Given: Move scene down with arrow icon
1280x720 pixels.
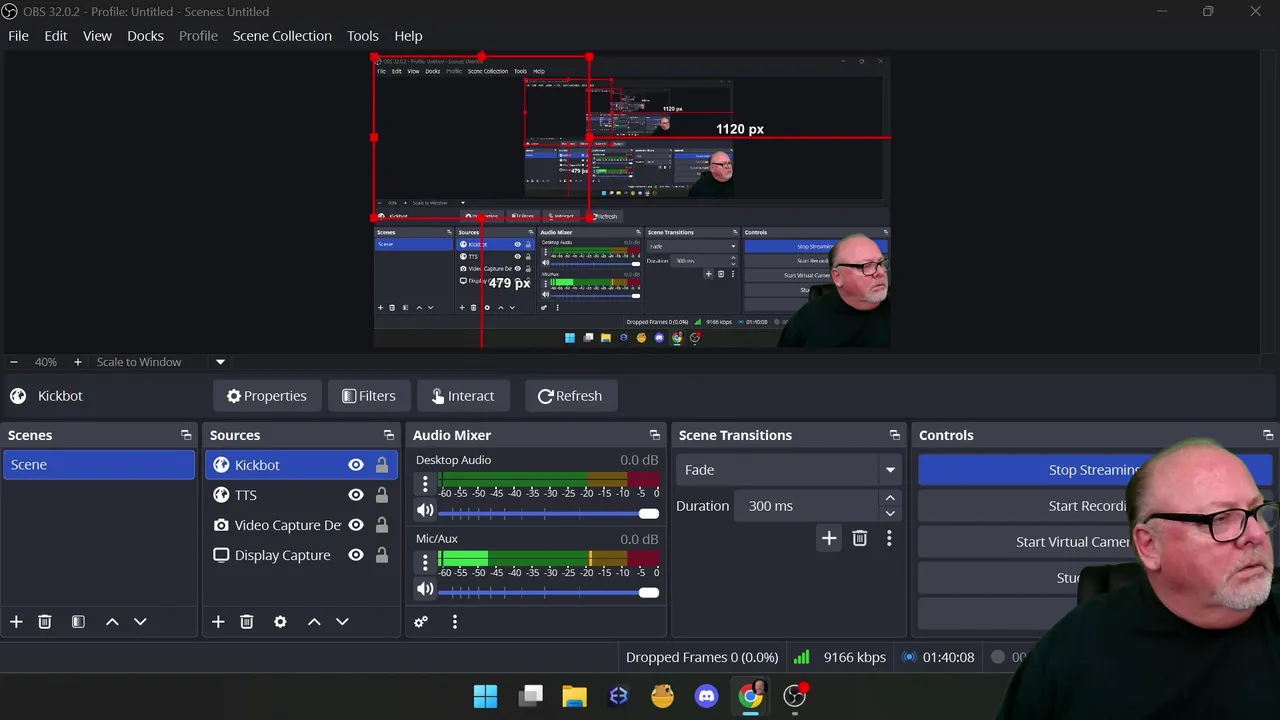Looking at the screenshot, I should [140, 622].
